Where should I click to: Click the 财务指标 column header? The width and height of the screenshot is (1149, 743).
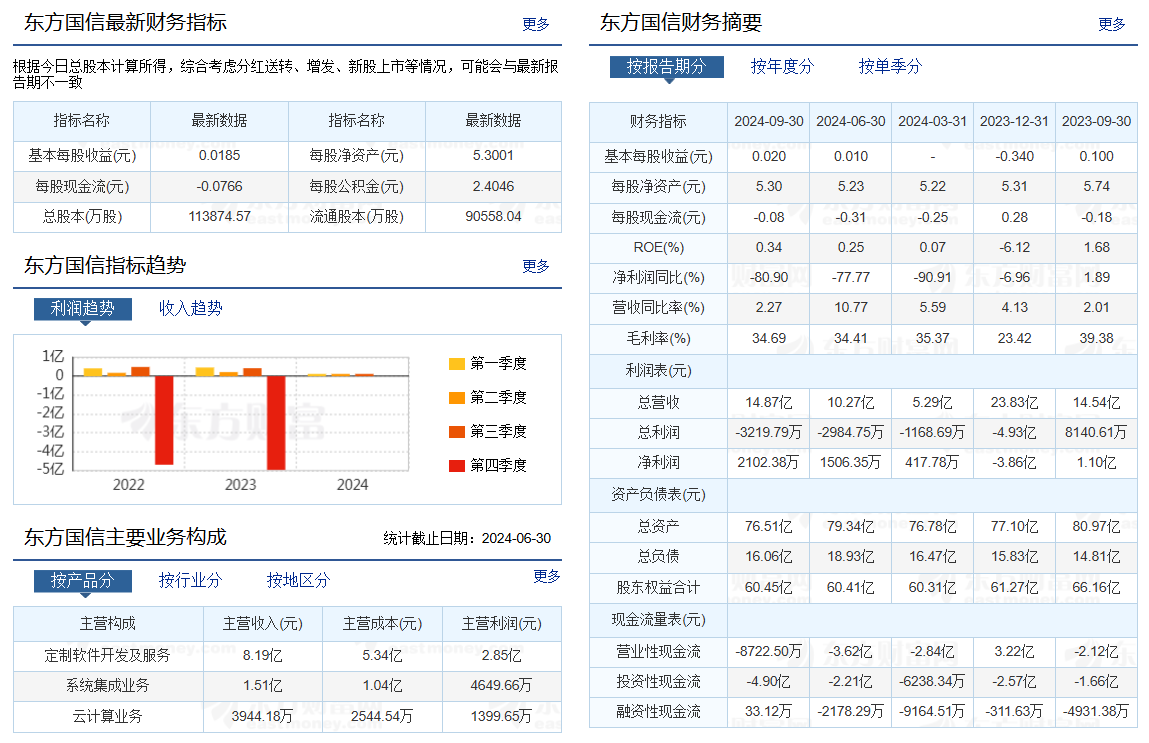click(x=658, y=122)
